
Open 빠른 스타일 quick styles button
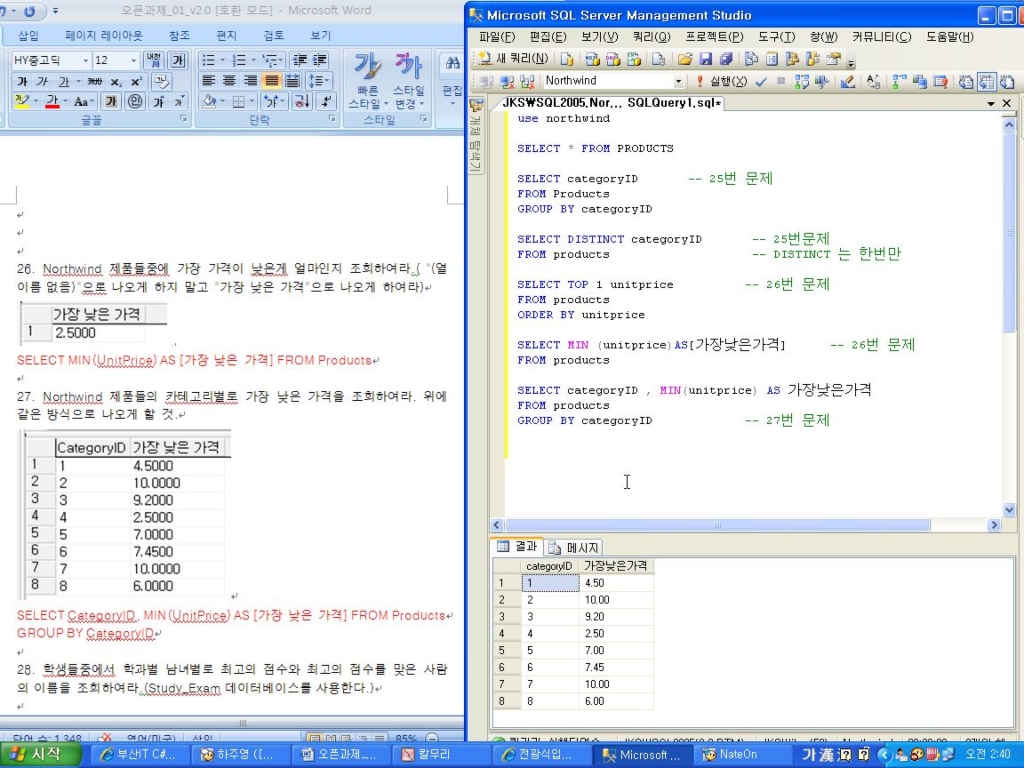coord(368,81)
